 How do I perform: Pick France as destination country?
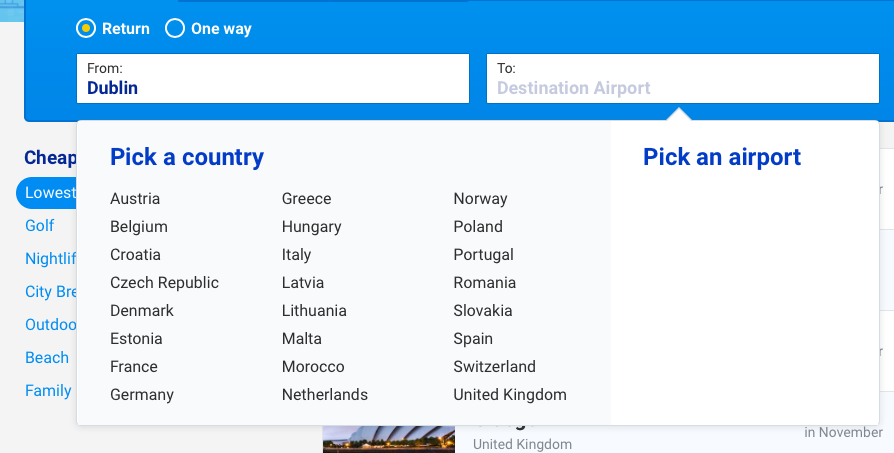tap(133, 366)
